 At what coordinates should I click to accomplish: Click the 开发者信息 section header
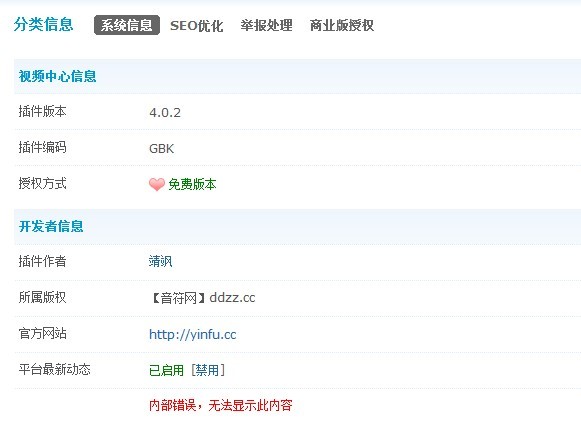51,226
